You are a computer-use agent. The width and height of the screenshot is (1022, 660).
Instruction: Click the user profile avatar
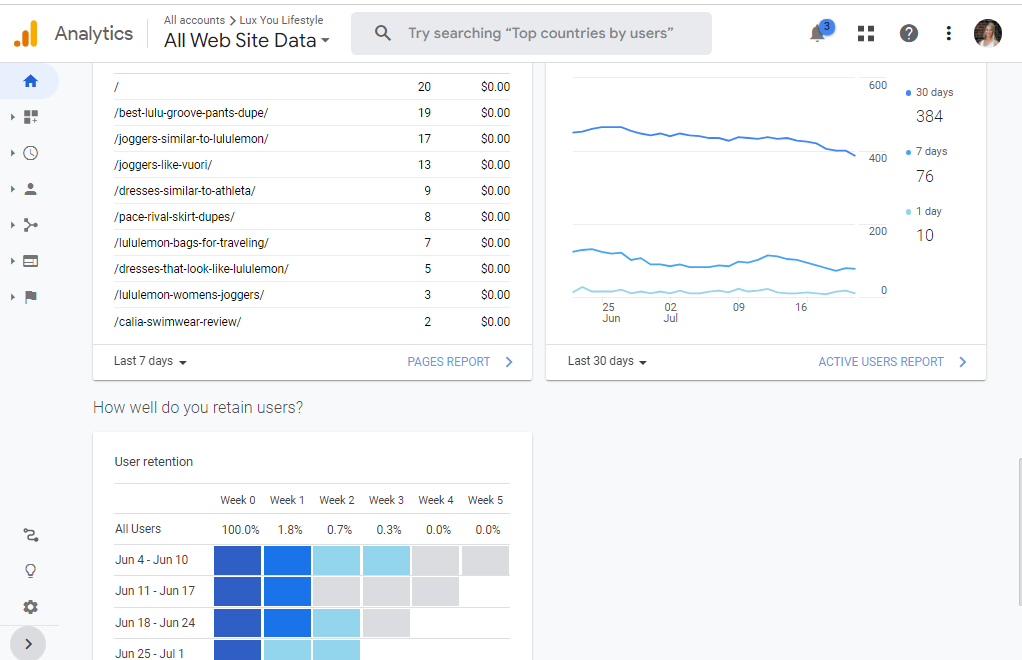click(987, 33)
